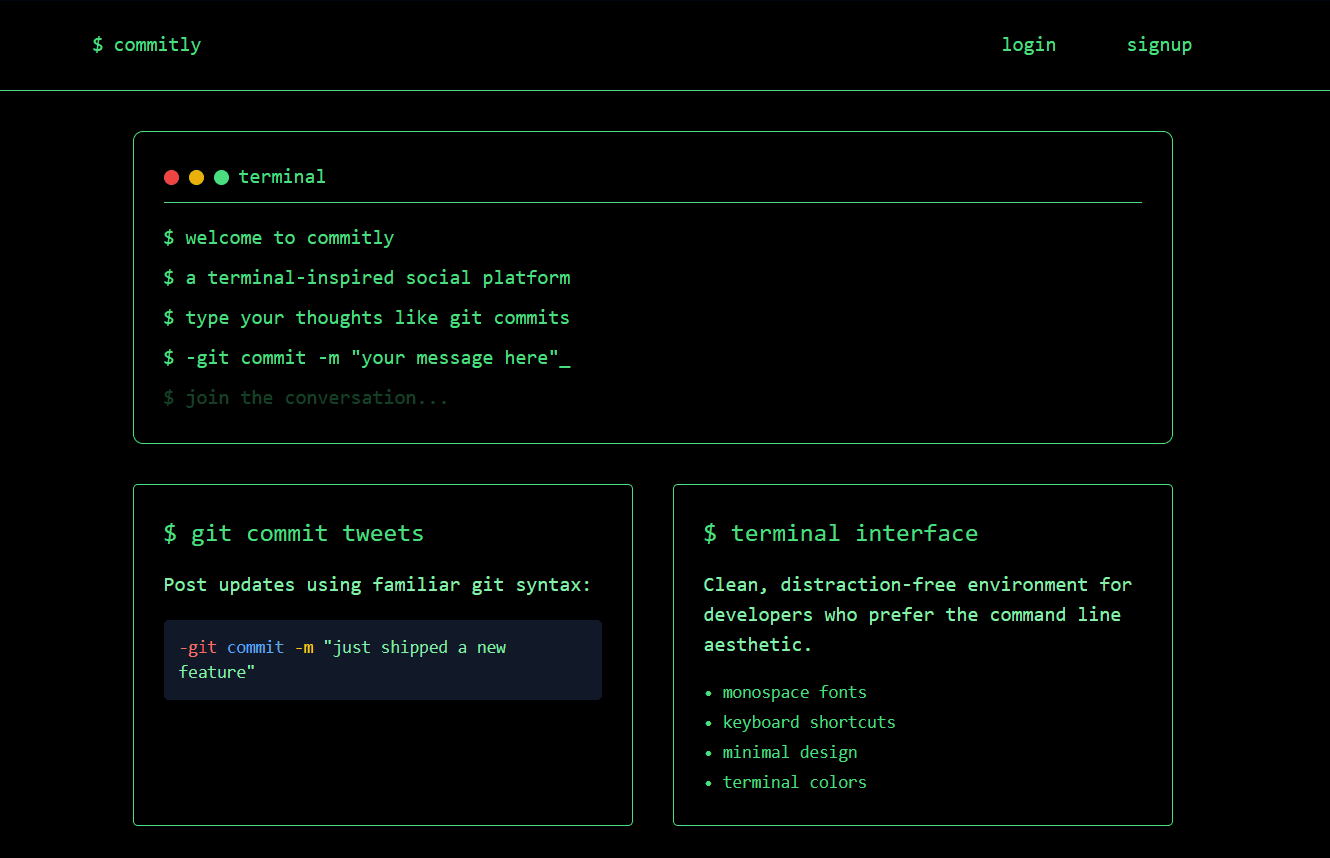
Task: Open the login page
Action: tap(1028, 45)
